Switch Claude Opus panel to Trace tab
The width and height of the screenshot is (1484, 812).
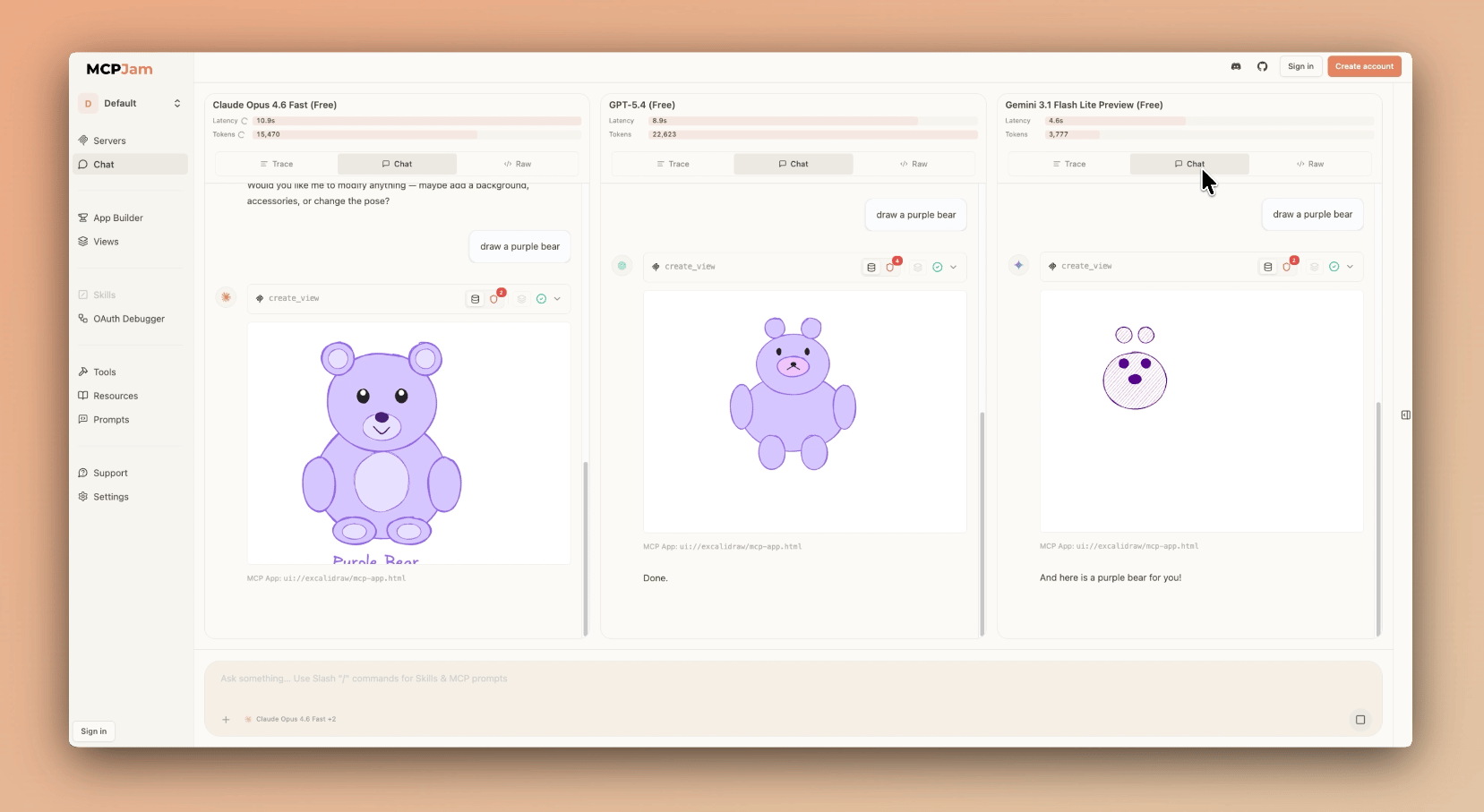[x=277, y=164]
